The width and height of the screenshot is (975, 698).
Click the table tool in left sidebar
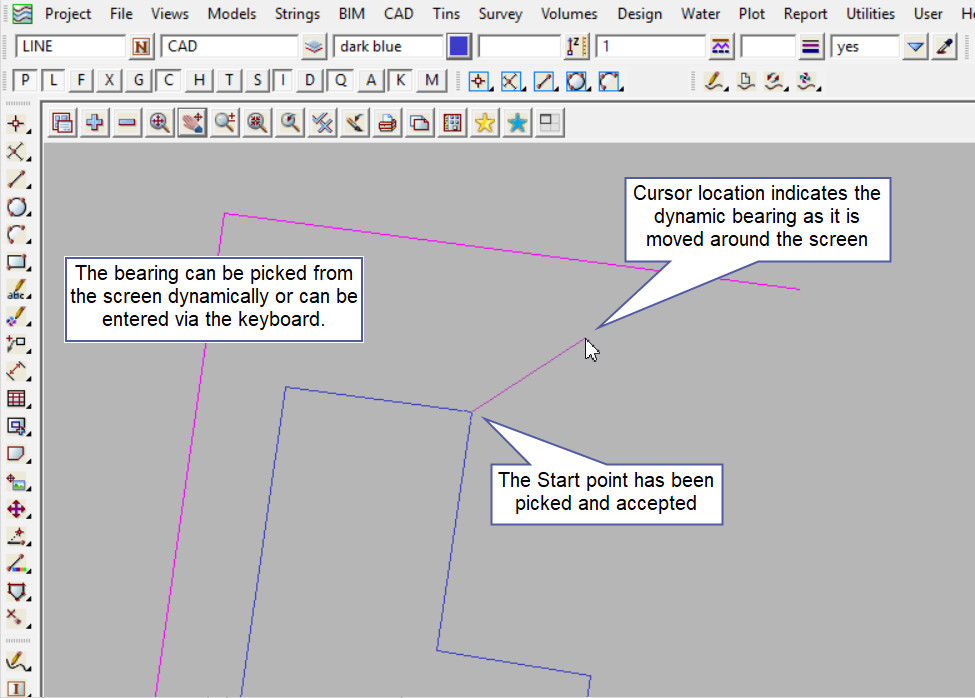pos(17,399)
